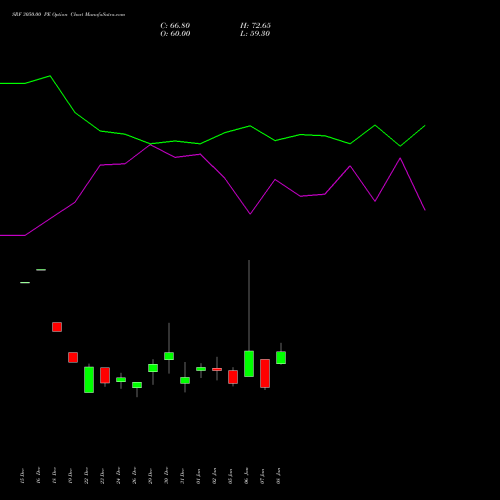Viewport: 500px width, 500px height.
Task: Select the 08 Jan date label
Action: [x=278, y=476]
